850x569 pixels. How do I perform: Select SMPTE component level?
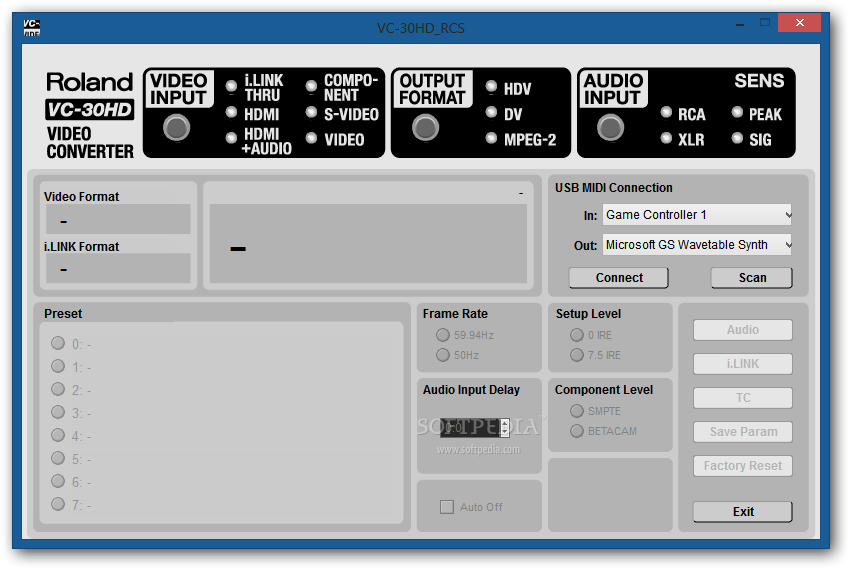tap(577, 411)
